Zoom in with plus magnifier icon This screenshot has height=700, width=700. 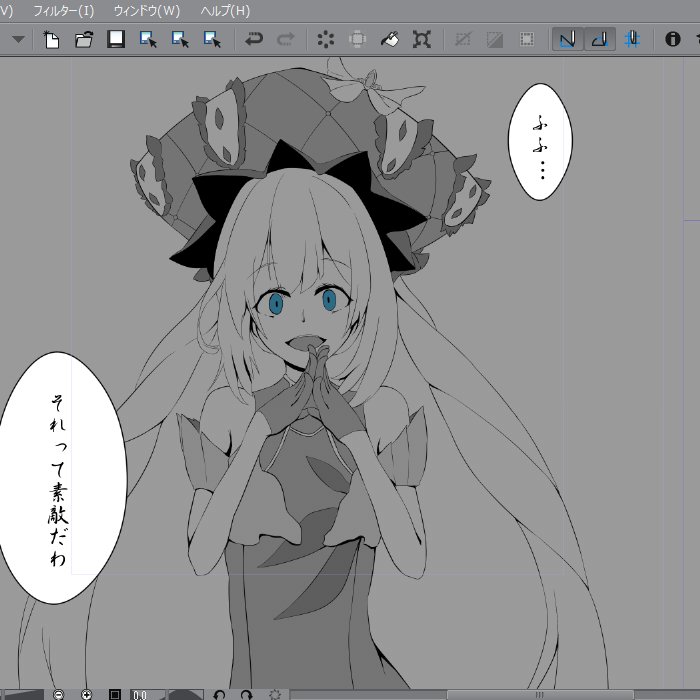pos(87,695)
